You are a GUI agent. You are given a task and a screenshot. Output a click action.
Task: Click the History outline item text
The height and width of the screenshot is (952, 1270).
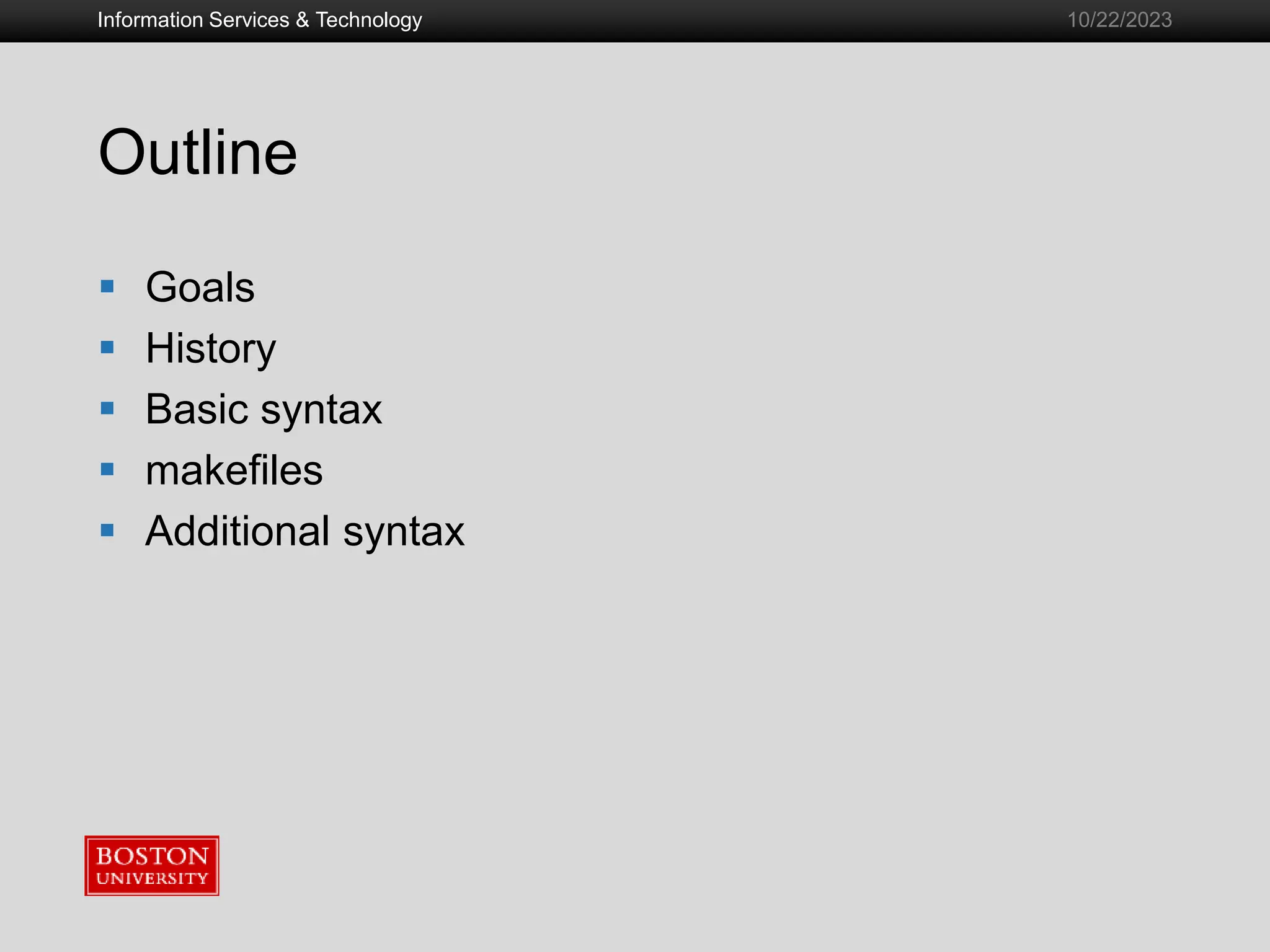pyautogui.click(x=210, y=348)
